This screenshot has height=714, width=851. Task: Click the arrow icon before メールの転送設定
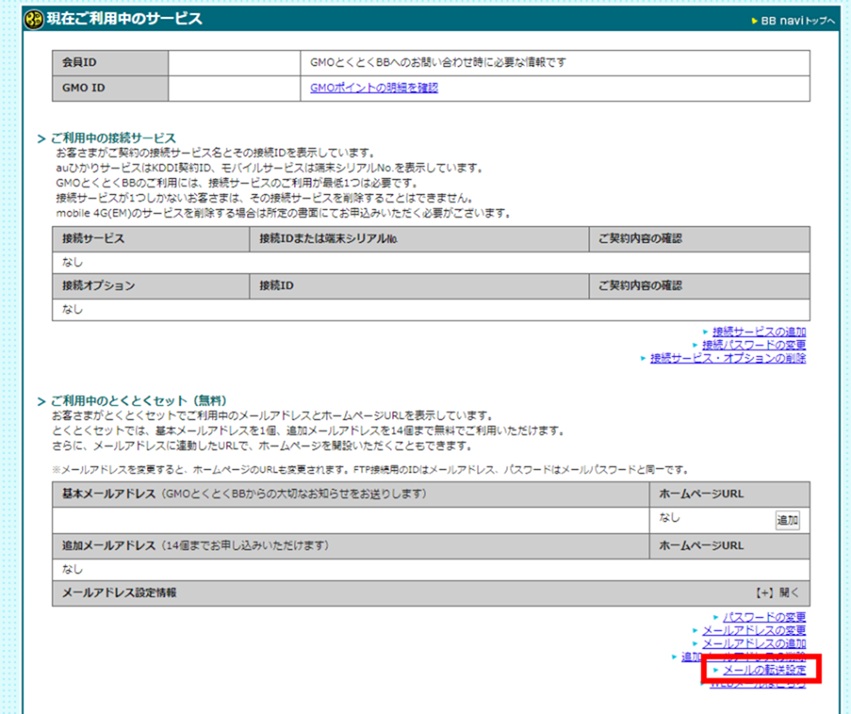click(716, 670)
